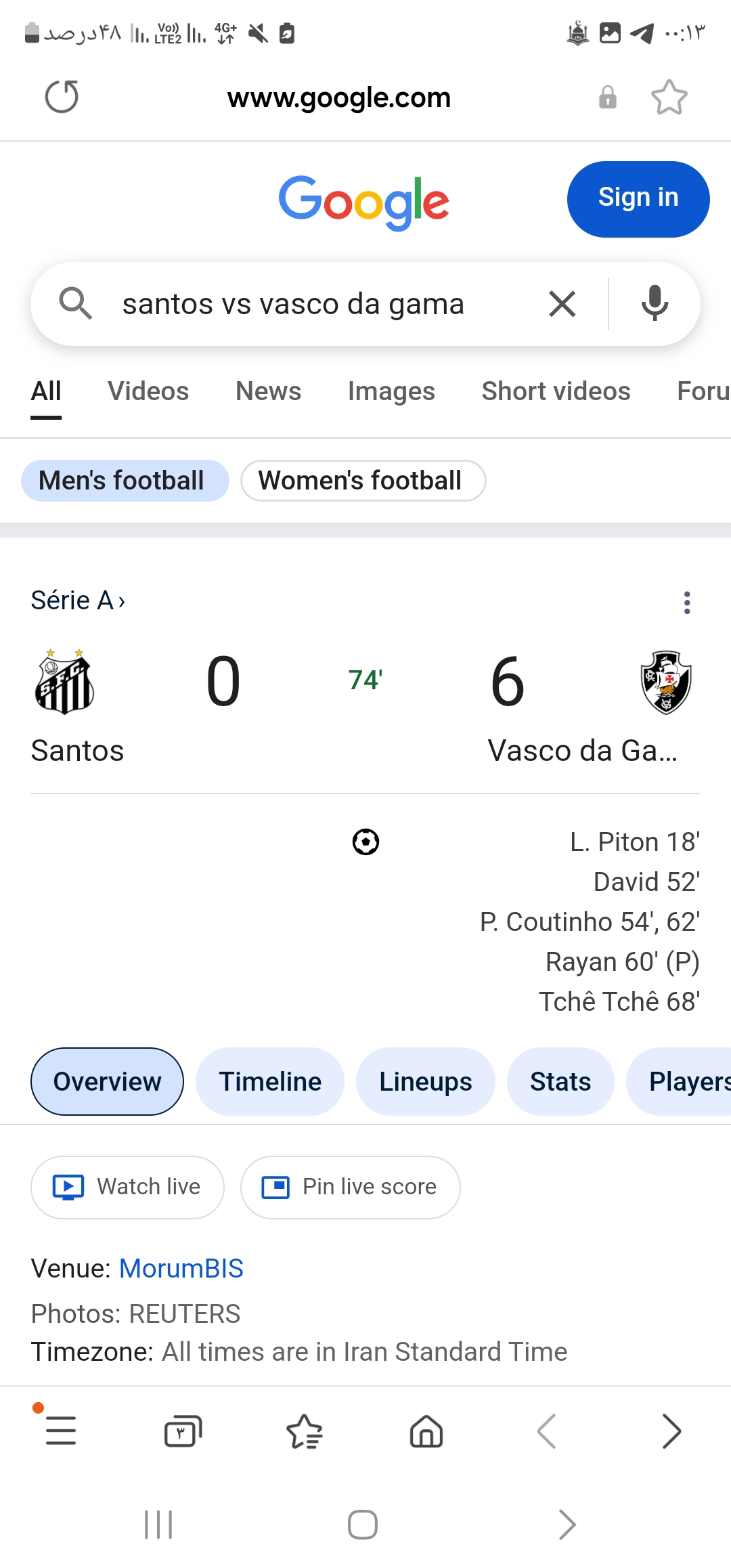Viewport: 731px width, 1568px height.
Task: Select the Women's football filter chip
Action: (x=363, y=481)
